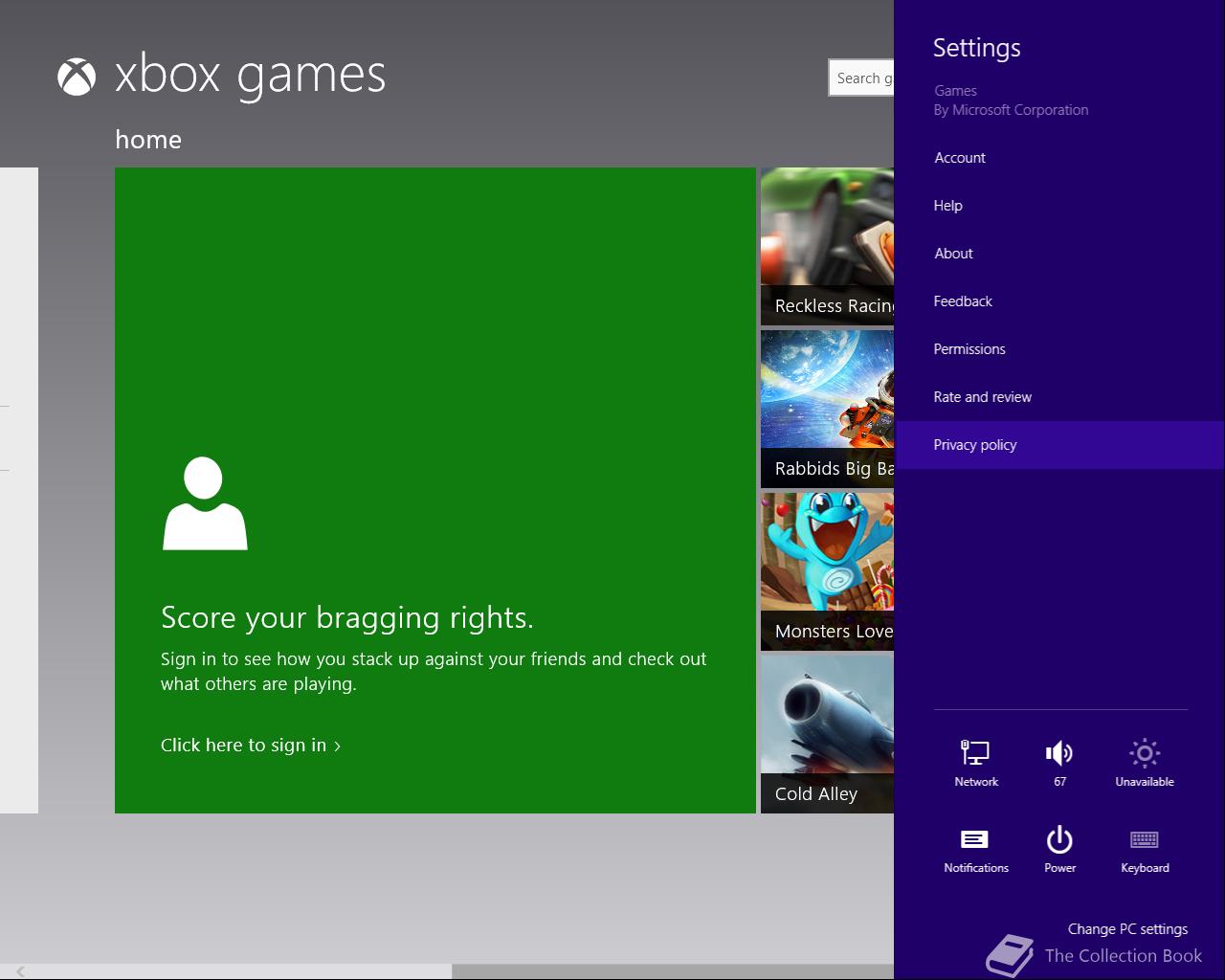Open the Reckless Racing game tile
This screenshot has width=1225, height=980.
[x=827, y=247]
